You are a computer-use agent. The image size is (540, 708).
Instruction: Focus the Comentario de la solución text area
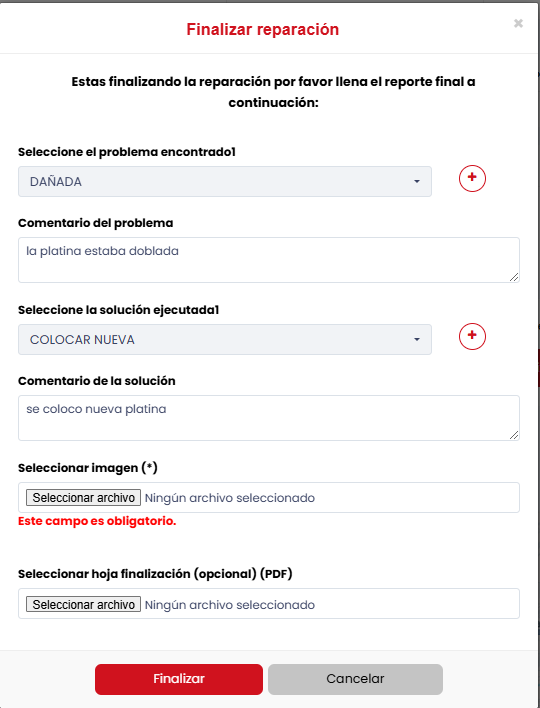(269, 418)
